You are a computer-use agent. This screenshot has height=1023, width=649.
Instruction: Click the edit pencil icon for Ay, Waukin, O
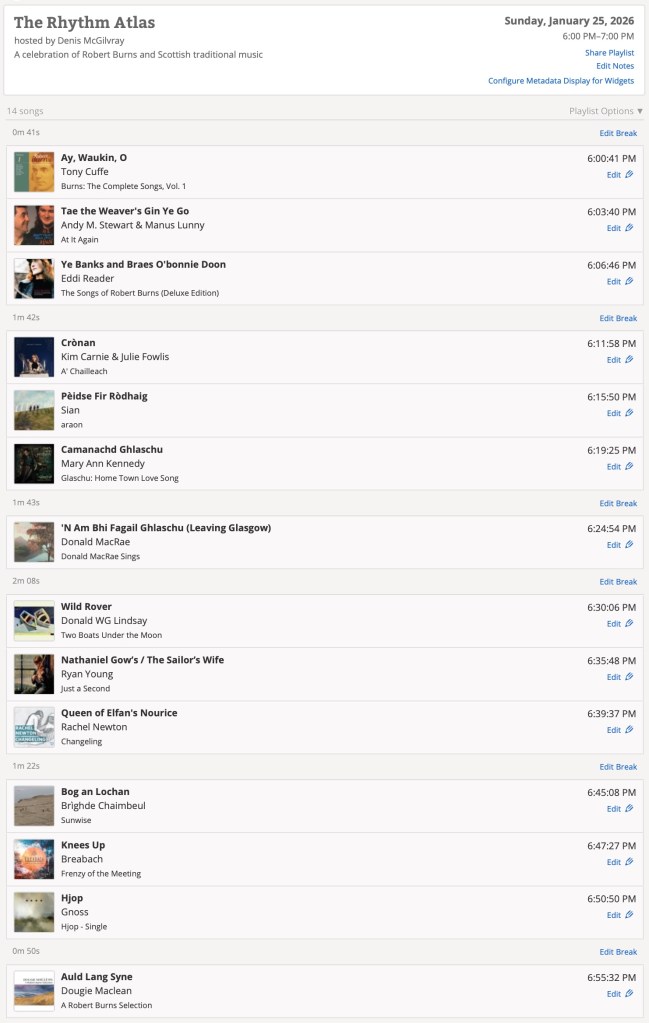(x=629, y=175)
